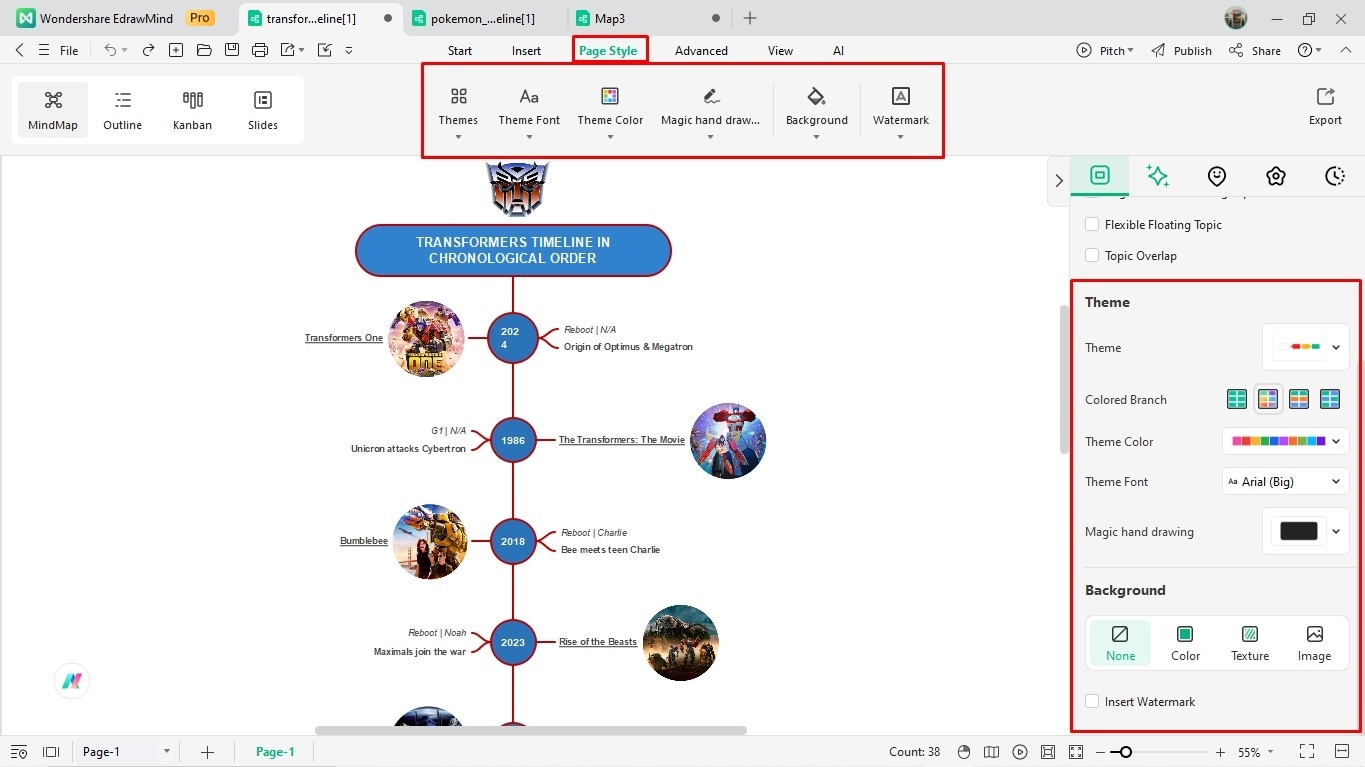Click the back arrow near File
Viewport: 1365px width, 767px height.
[x=19, y=50]
